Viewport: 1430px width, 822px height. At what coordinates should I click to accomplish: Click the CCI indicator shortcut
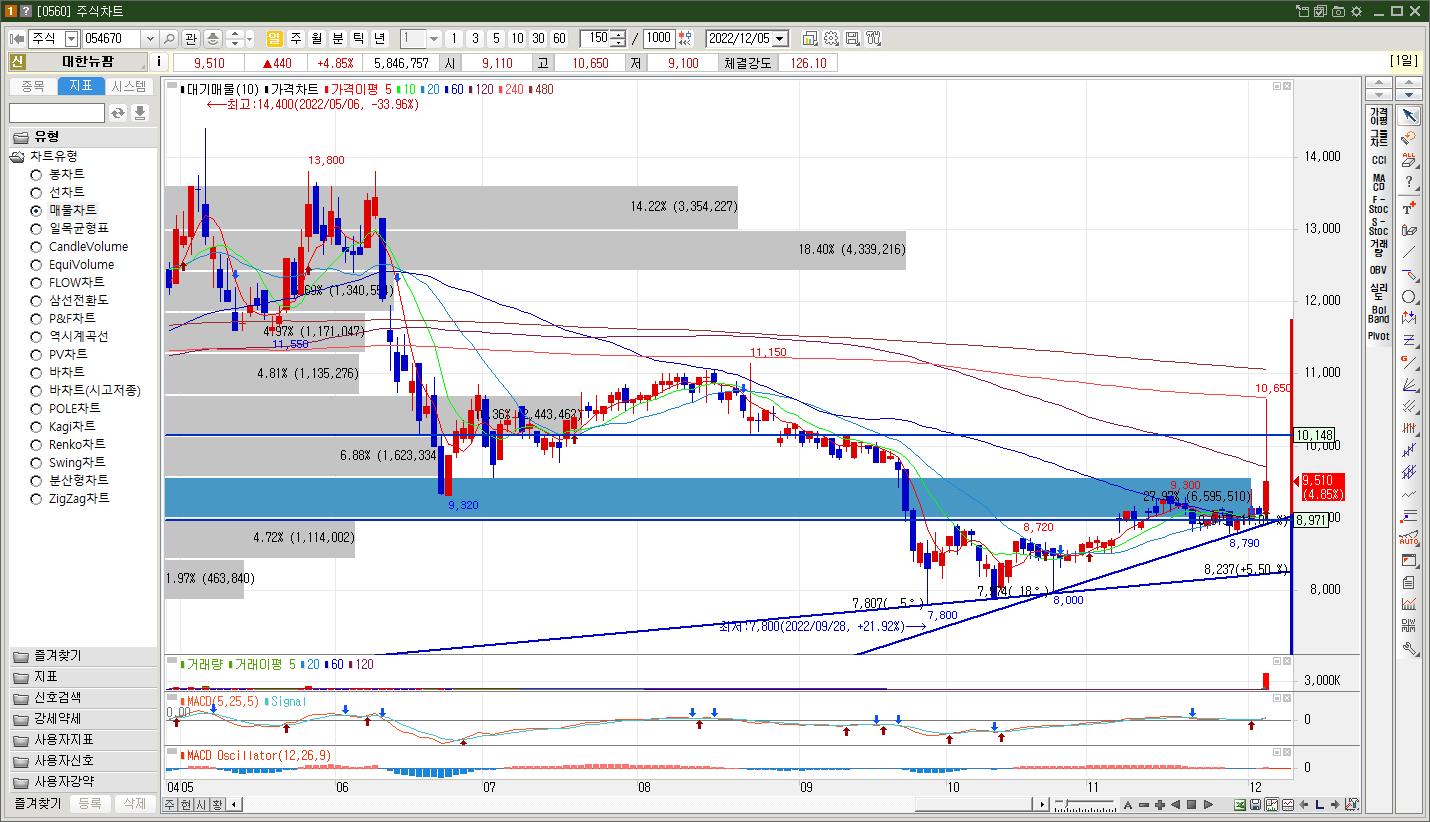tap(1379, 160)
